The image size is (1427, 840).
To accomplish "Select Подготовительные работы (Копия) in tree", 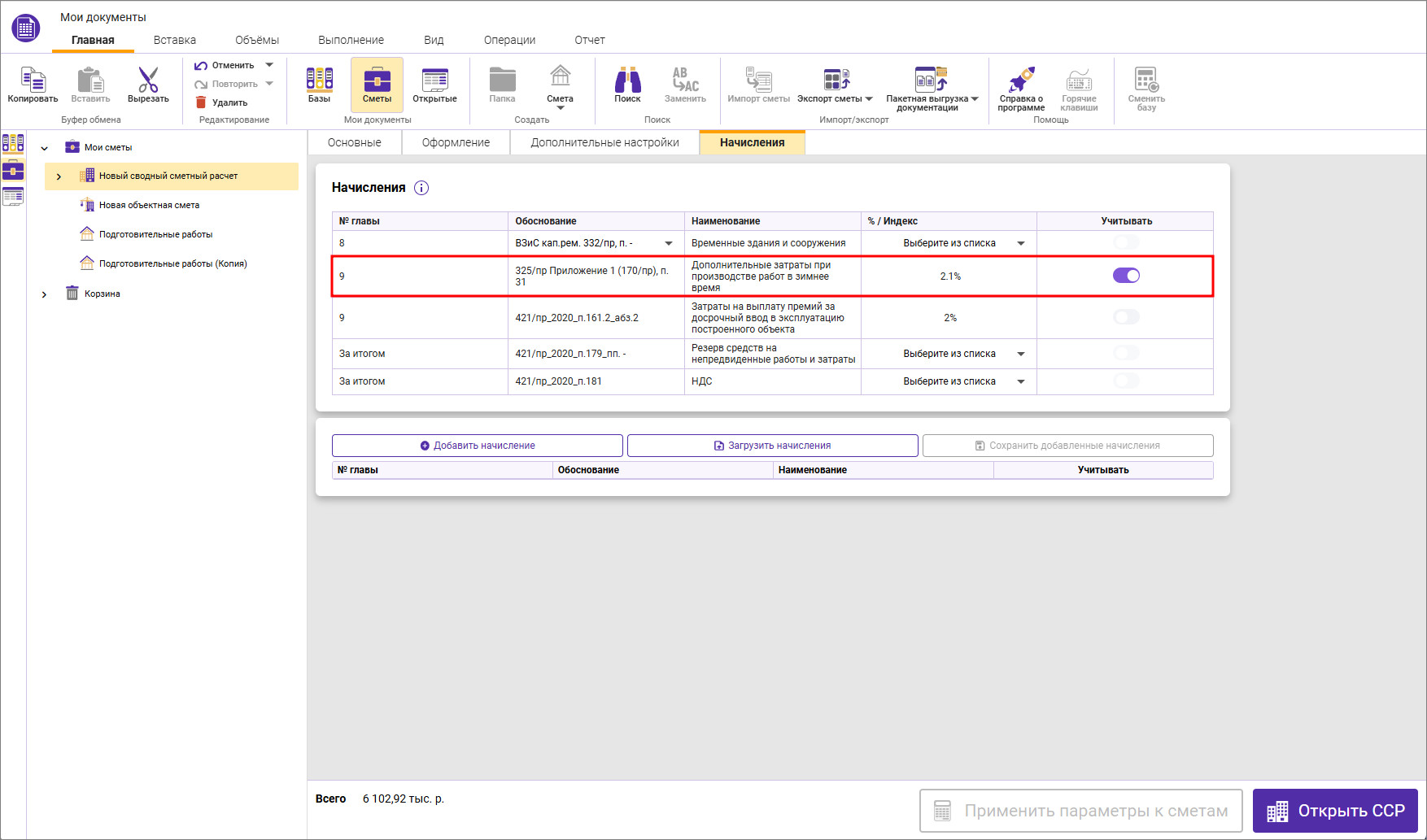I will (172, 263).
